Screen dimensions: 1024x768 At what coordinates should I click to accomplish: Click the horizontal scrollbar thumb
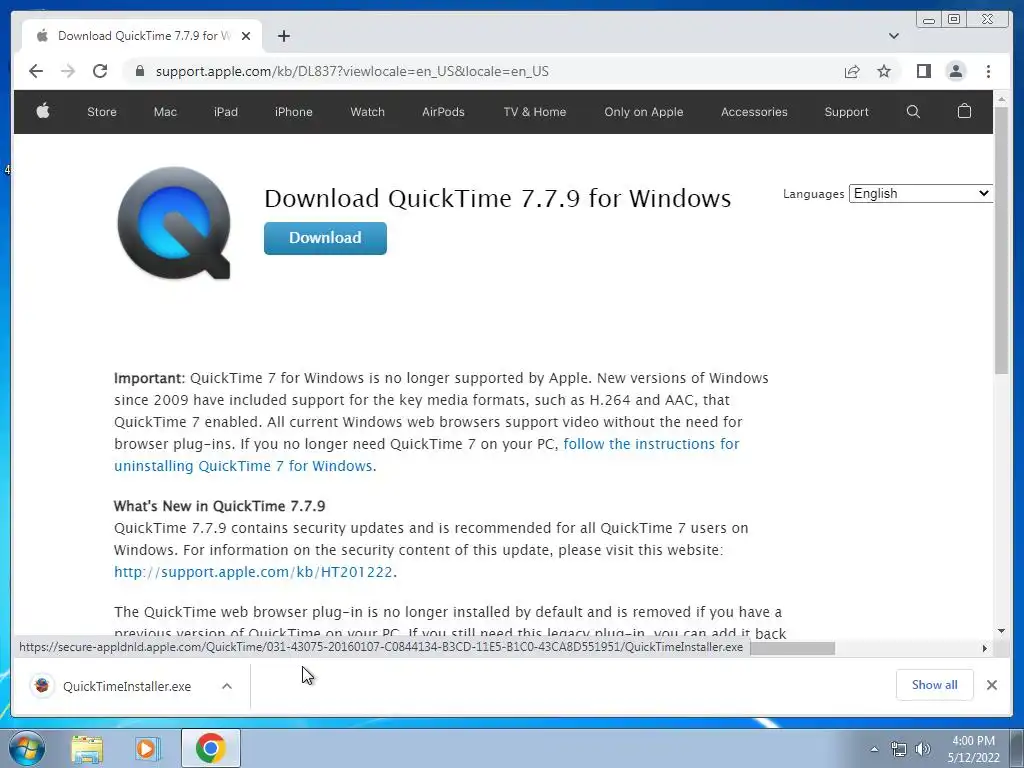(x=792, y=648)
